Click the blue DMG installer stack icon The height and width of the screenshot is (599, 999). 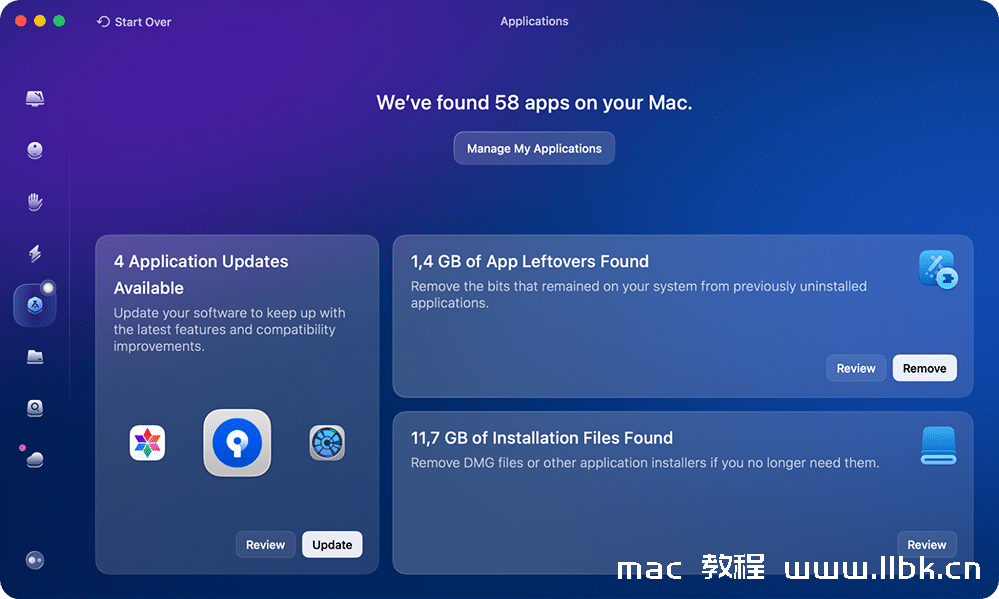[937, 445]
